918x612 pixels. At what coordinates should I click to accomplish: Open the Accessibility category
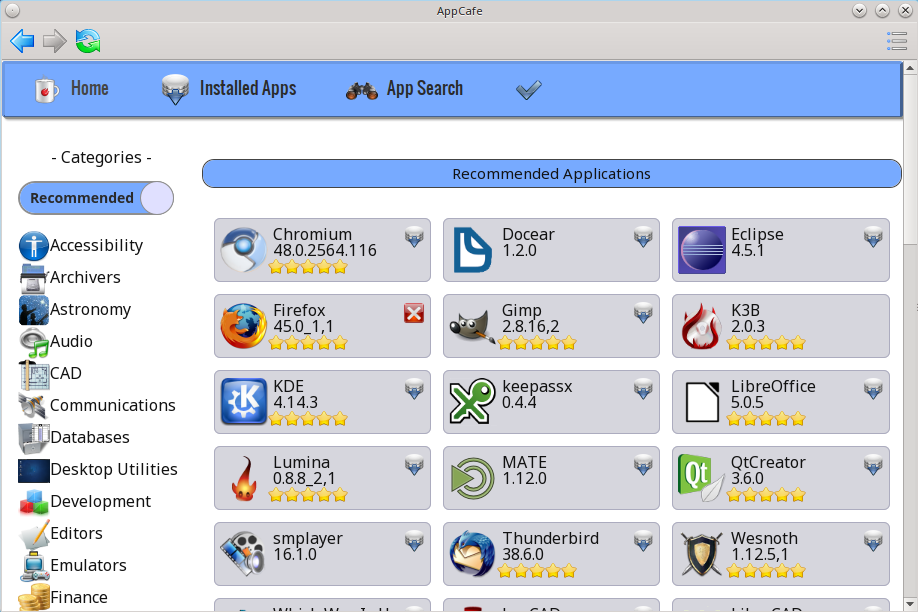click(81, 245)
